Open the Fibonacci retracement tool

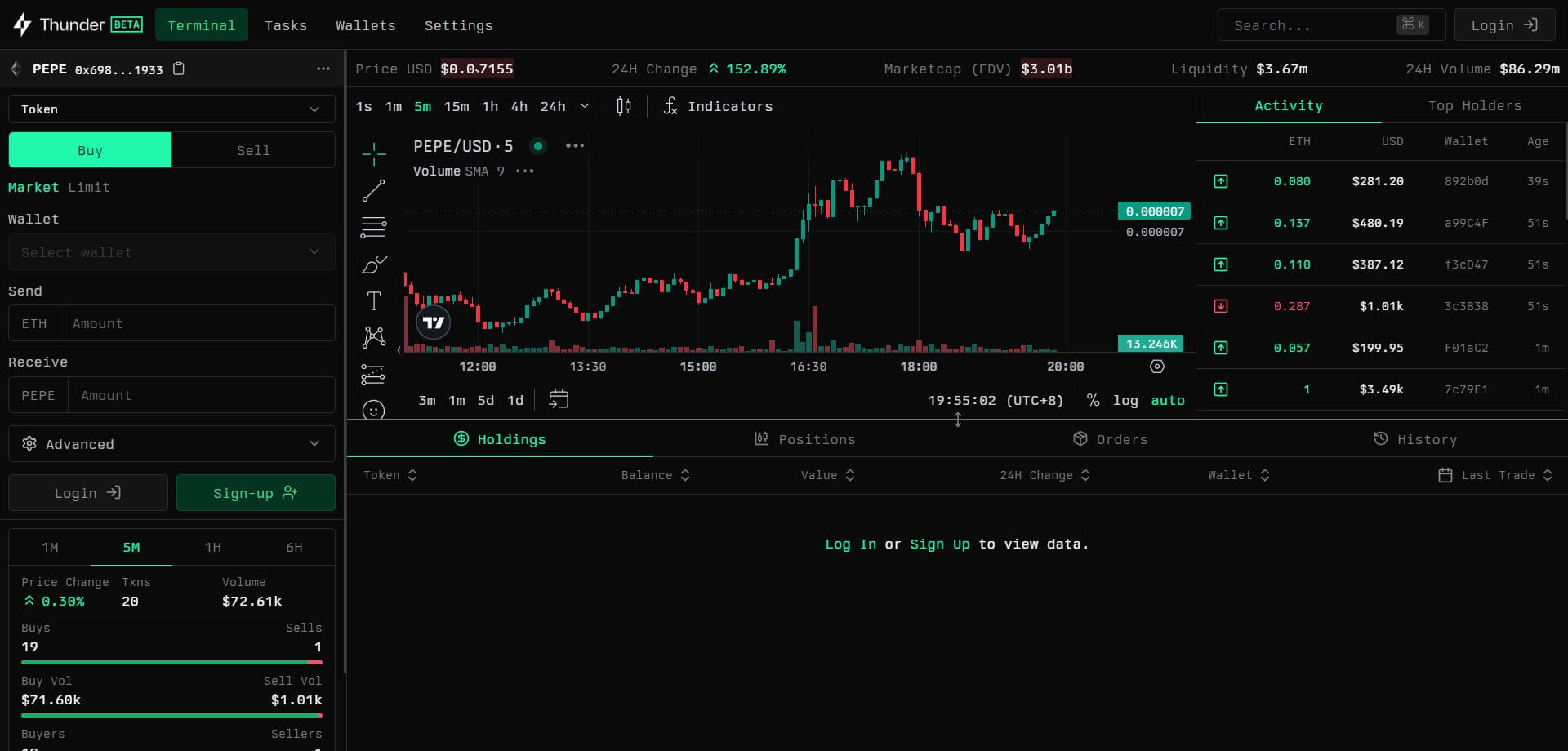(374, 228)
